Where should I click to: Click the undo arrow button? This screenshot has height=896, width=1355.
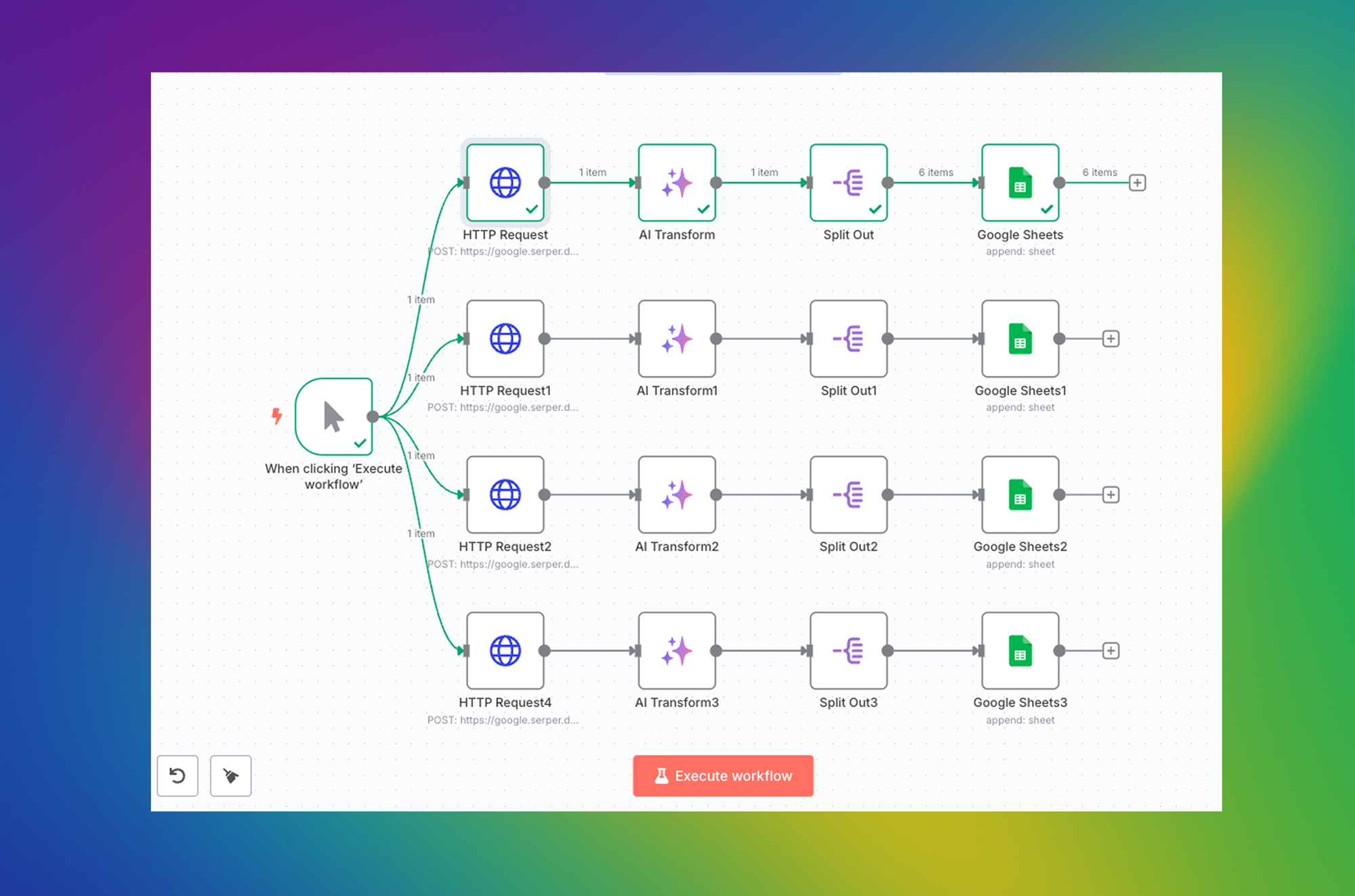pos(178,775)
